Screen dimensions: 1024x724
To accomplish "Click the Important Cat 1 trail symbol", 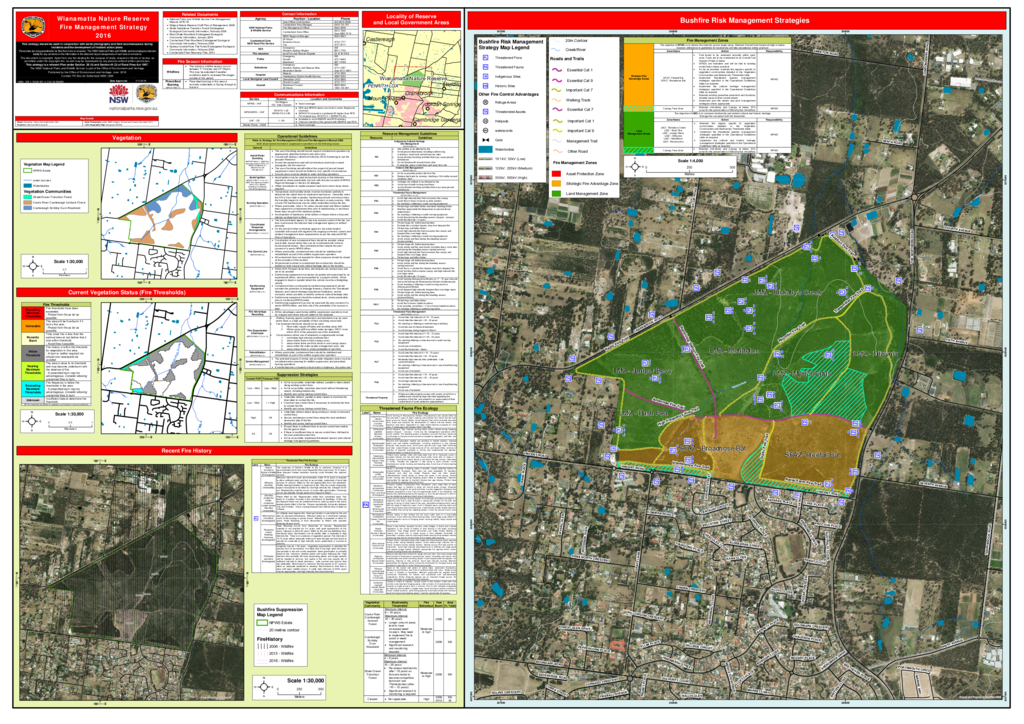I will pyautogui.click(x=558, y=121).
